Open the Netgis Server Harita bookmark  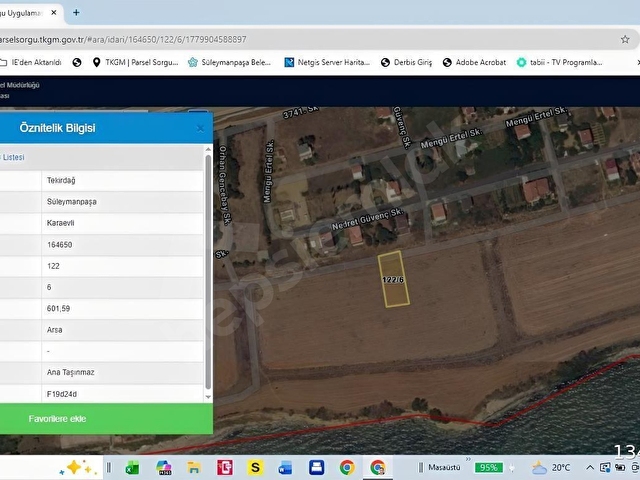point(327,62)
